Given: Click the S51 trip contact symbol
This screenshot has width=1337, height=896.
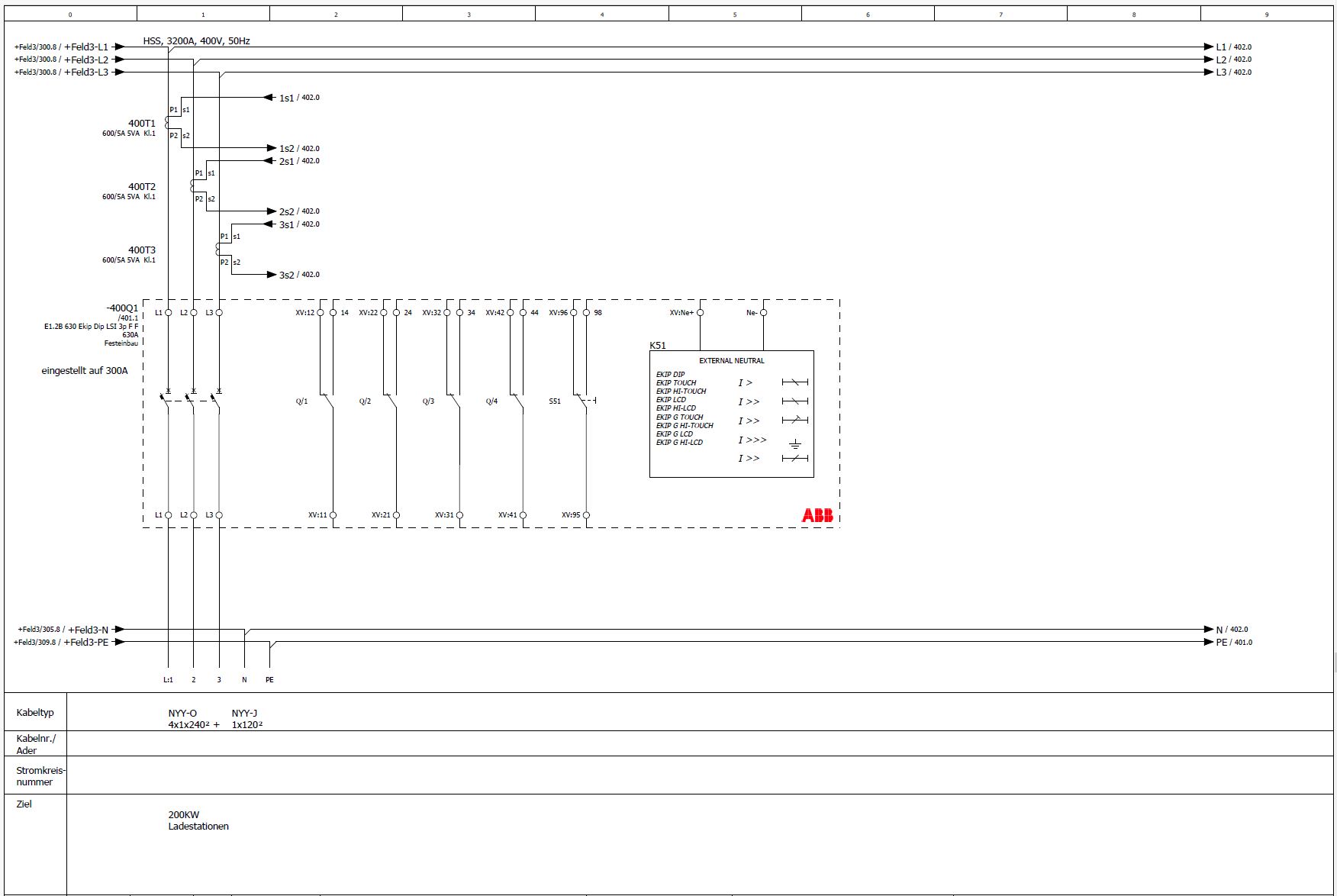Looking at the screenshot, I should click(585, 401).
